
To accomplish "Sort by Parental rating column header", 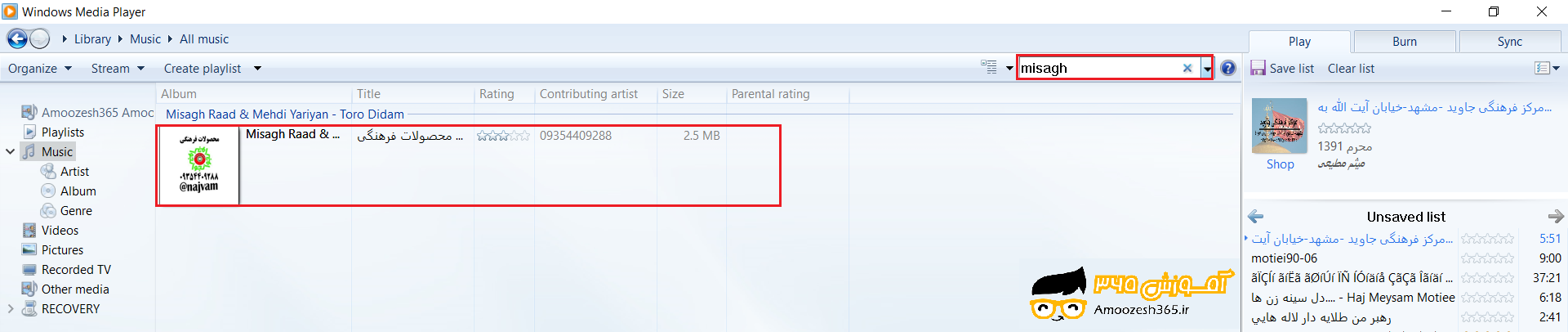I will tap(787, 94).
